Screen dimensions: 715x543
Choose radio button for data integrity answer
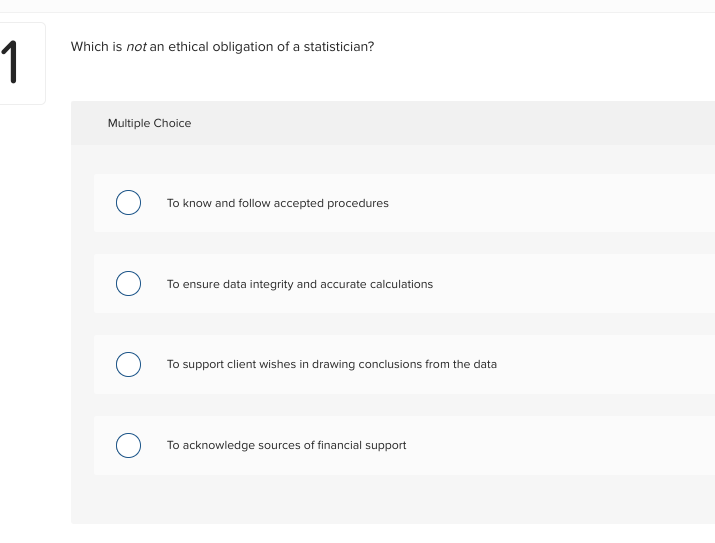128,284
